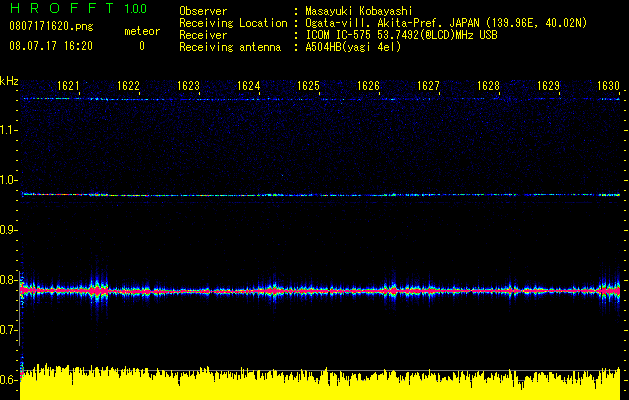Click the 1629 time marker
The height and width of the screenshot is (400, 629).
548,86
